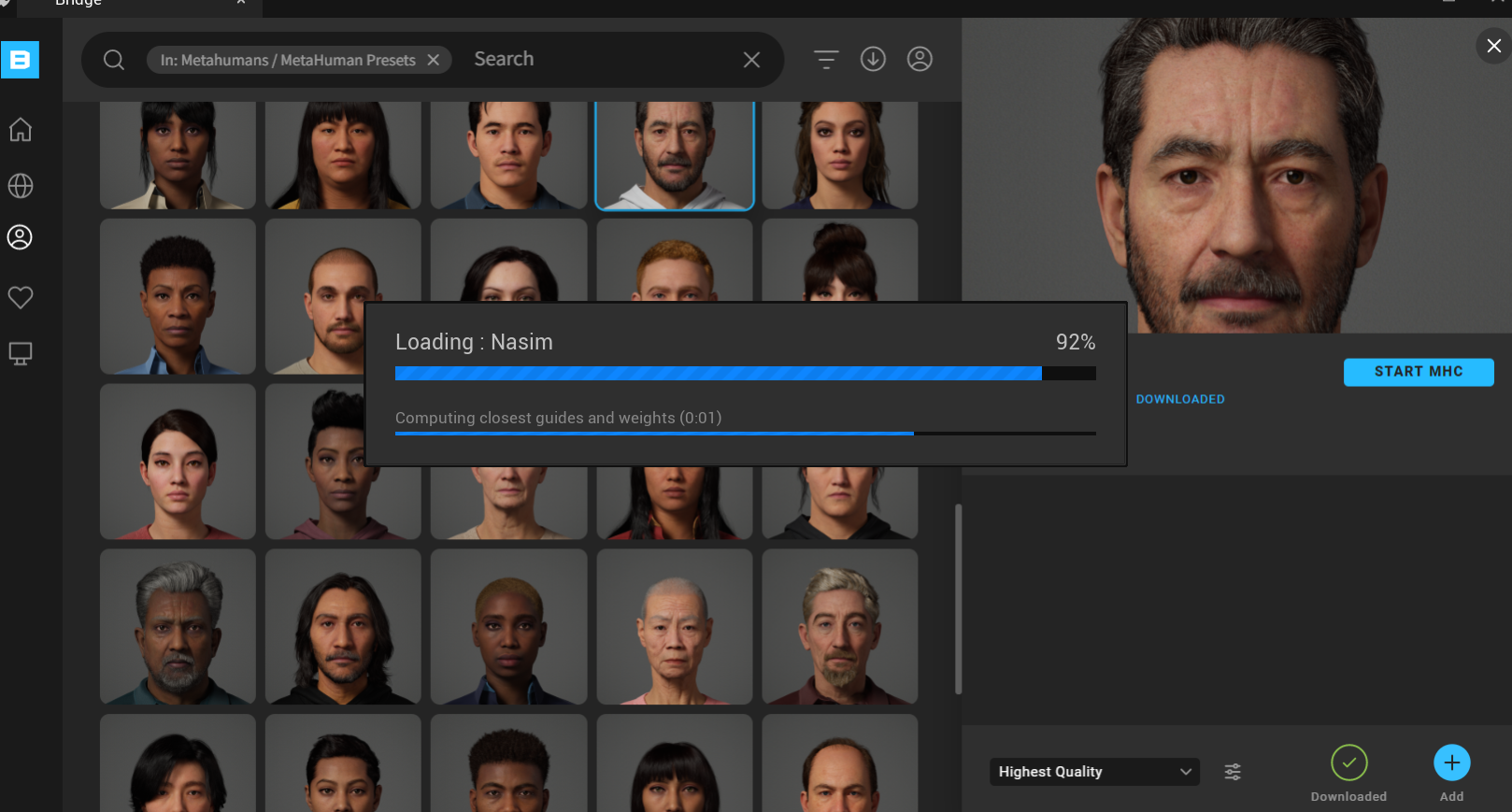This screenshot has height=812, width=1512.
Task: Select the large Nasim preview image
Action: click(x=1236, y=176)
